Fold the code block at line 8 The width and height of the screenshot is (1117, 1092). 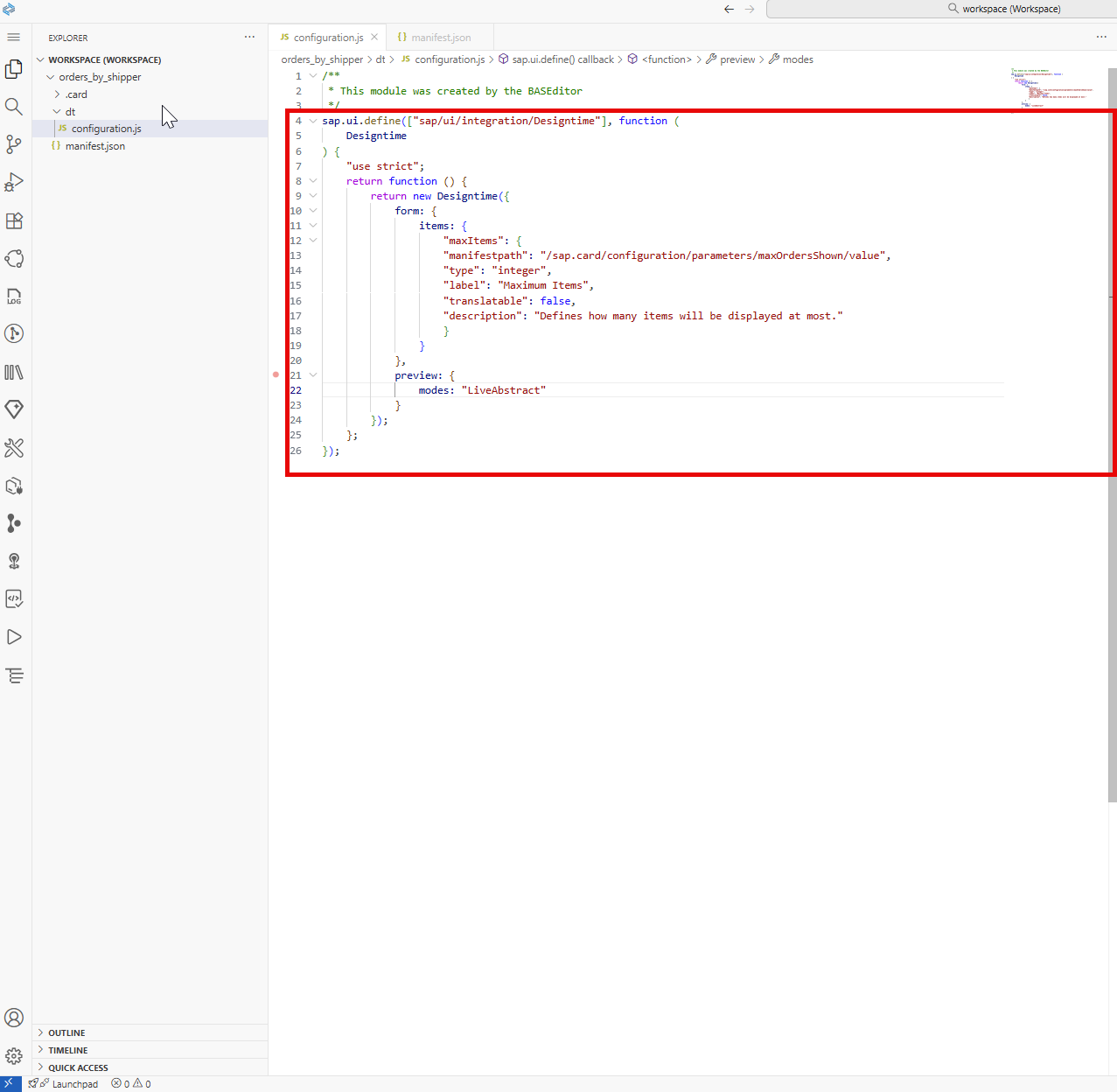[313, 181]
